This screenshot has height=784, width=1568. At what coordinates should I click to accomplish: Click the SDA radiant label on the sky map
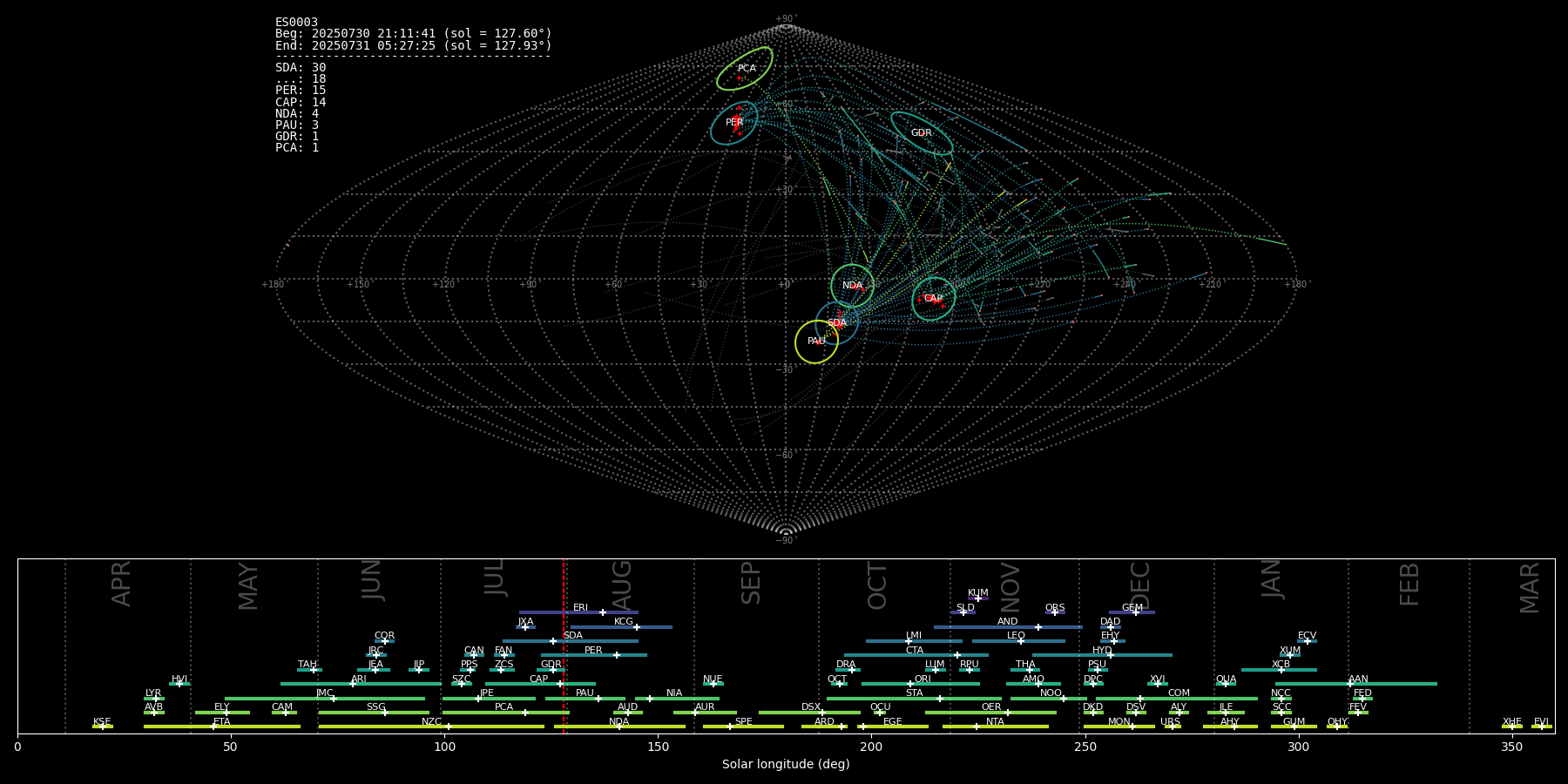coord(837,323)
